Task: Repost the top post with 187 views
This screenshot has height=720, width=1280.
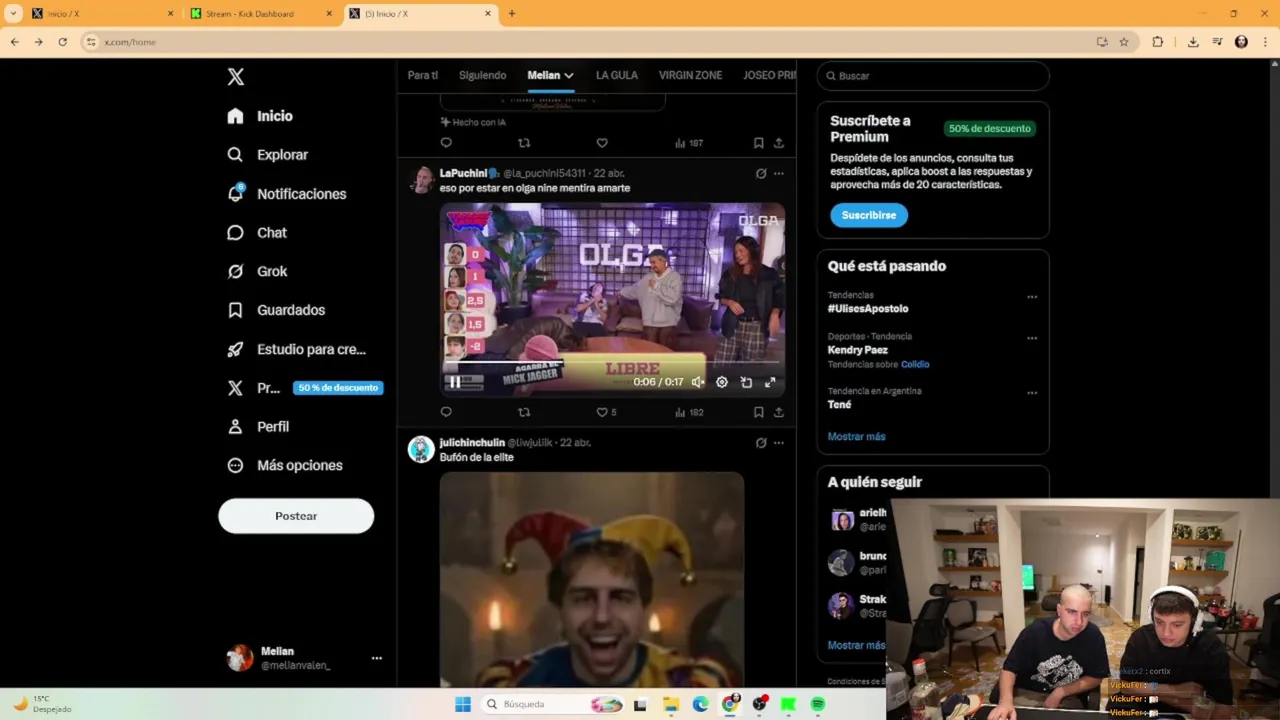Action: point(524,143)
